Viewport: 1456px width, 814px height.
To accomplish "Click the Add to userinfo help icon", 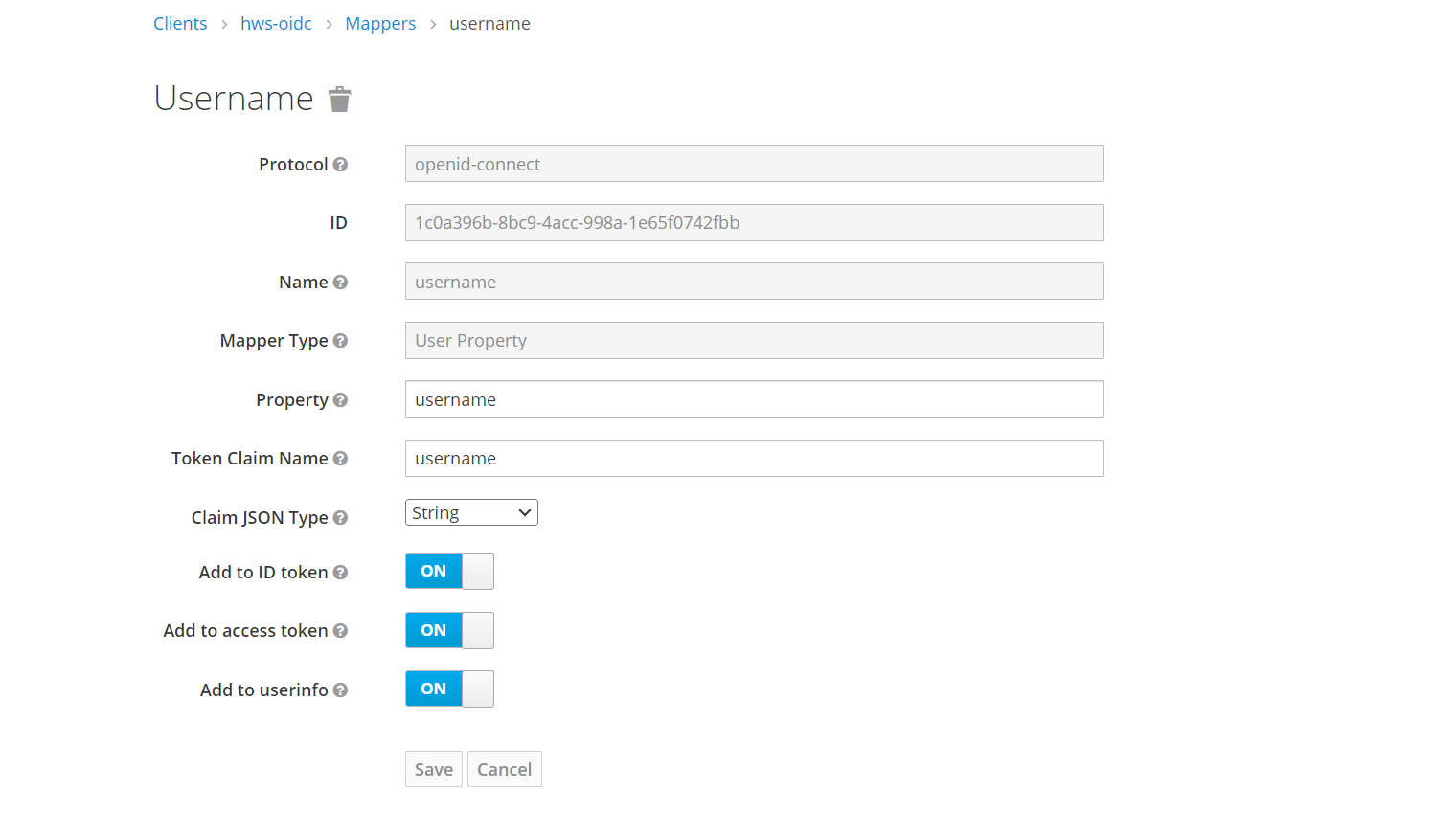I will coord(340,690).
